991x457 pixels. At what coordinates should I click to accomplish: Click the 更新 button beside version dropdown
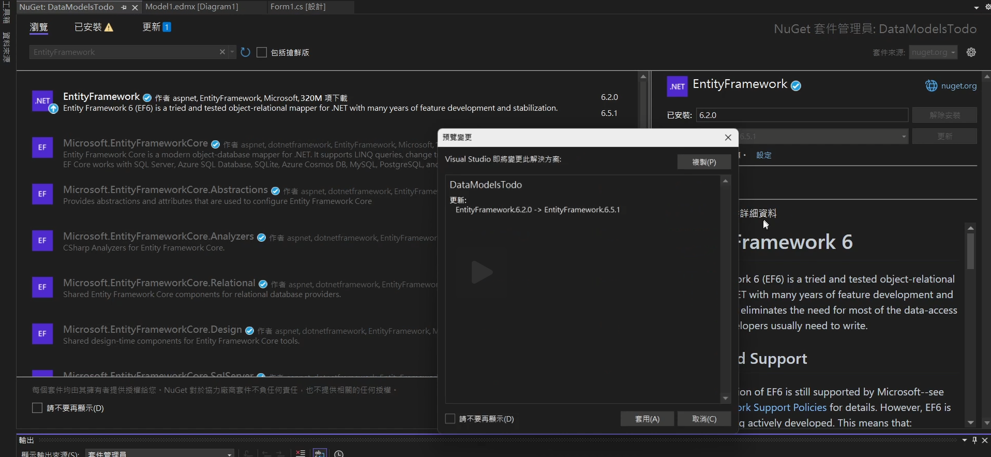click(x=944, y=136)
